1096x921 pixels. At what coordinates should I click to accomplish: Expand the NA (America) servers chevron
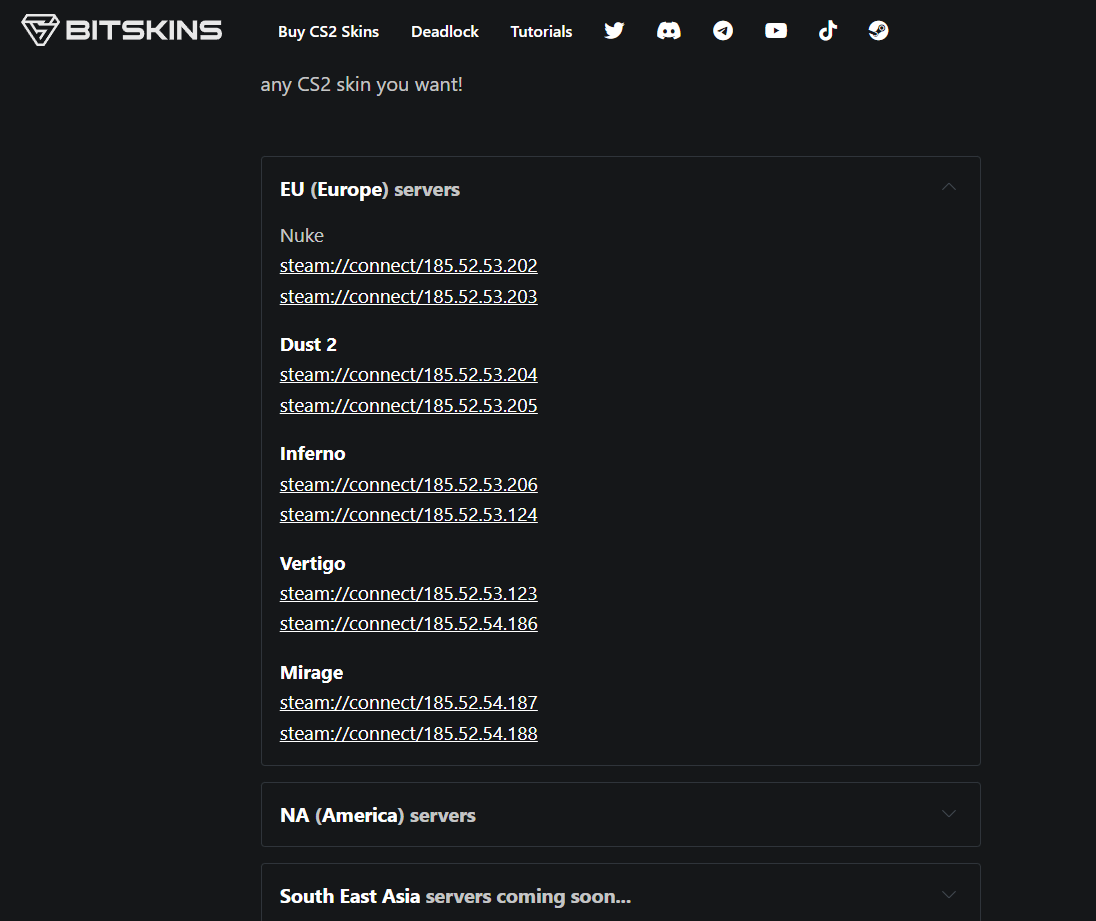pos(949,813)
